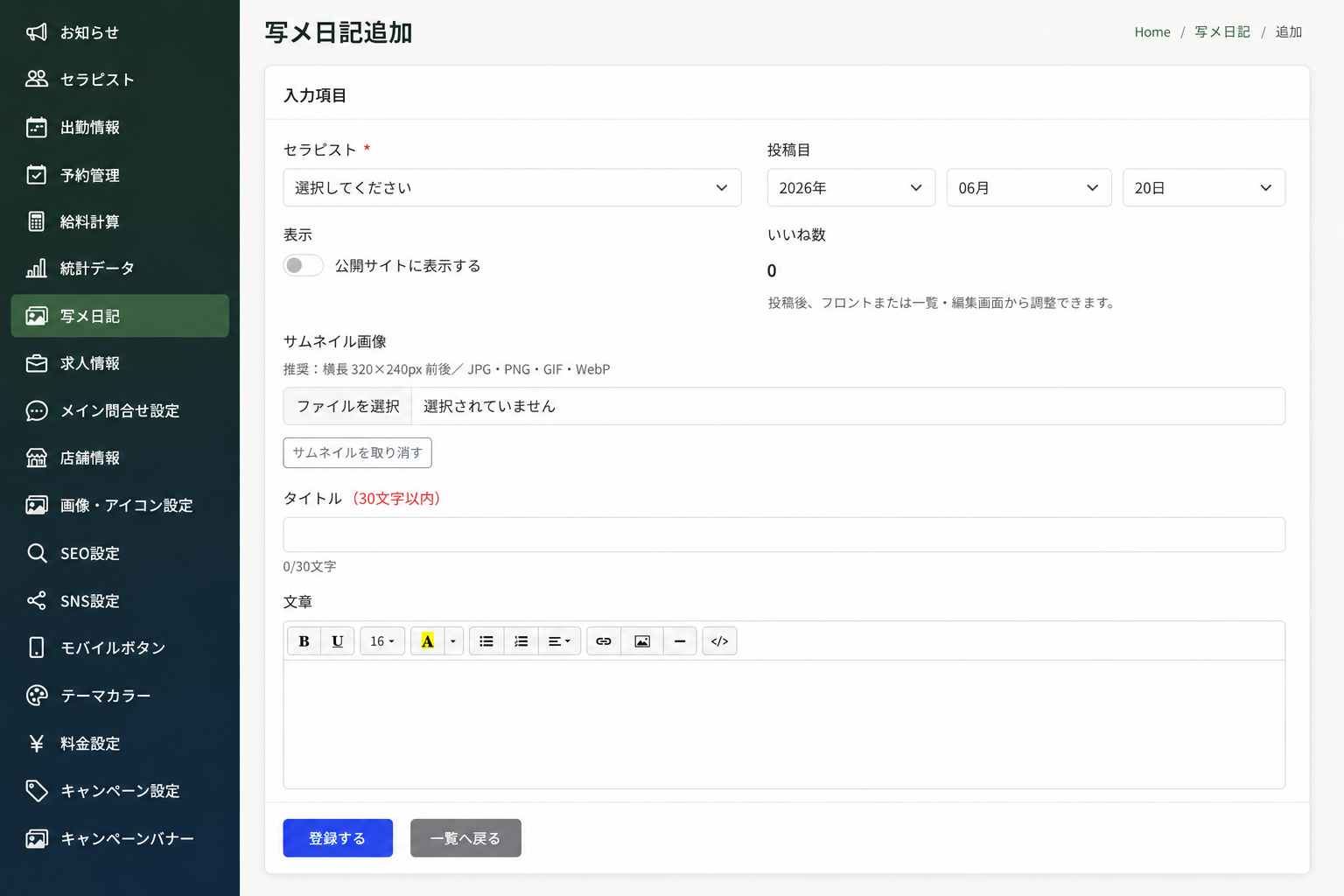Toggle underline formatting in the editor
Viewport: 1344px width, 896px height.
coord(338,641)
